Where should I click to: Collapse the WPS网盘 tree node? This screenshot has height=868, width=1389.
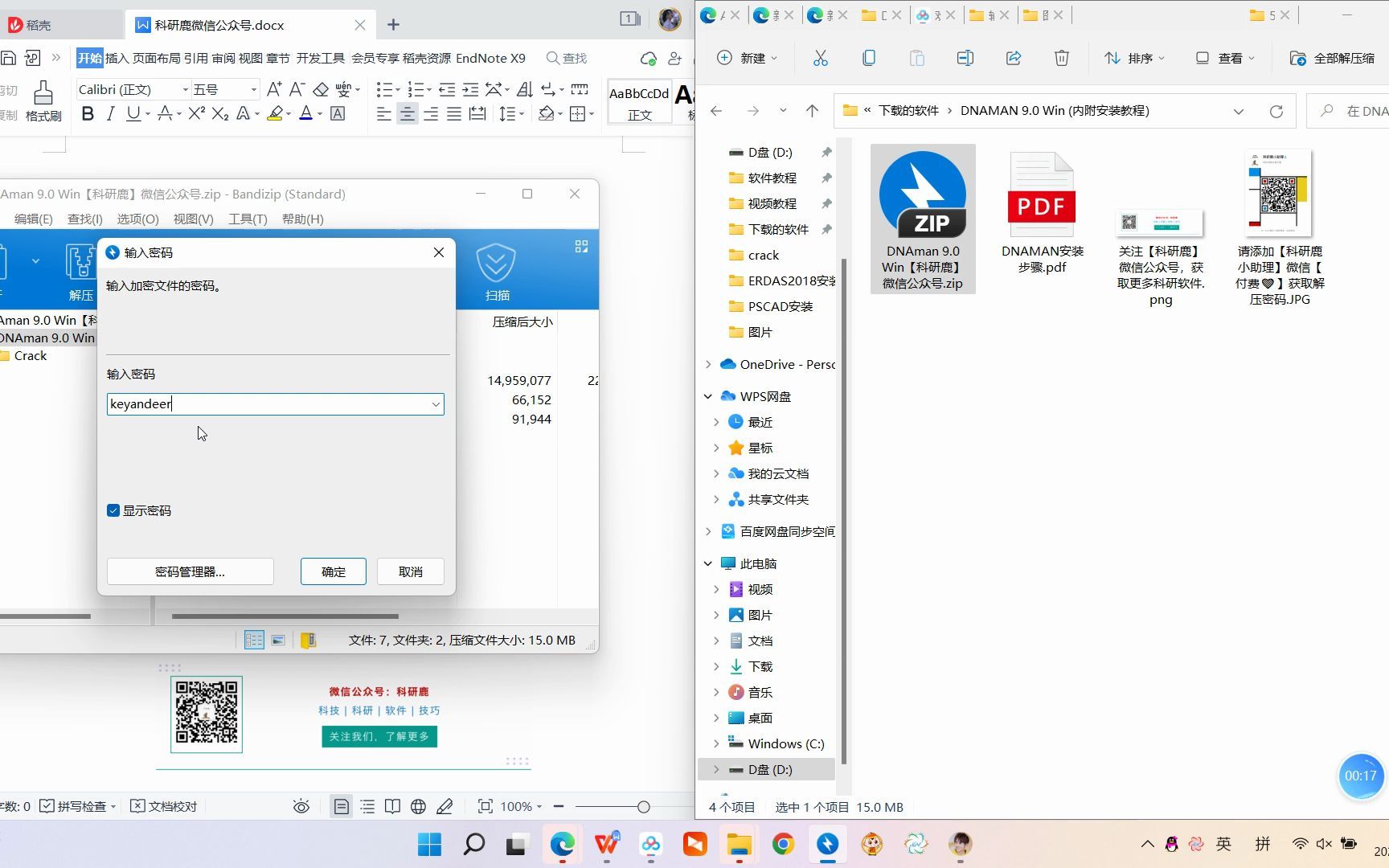708,396
